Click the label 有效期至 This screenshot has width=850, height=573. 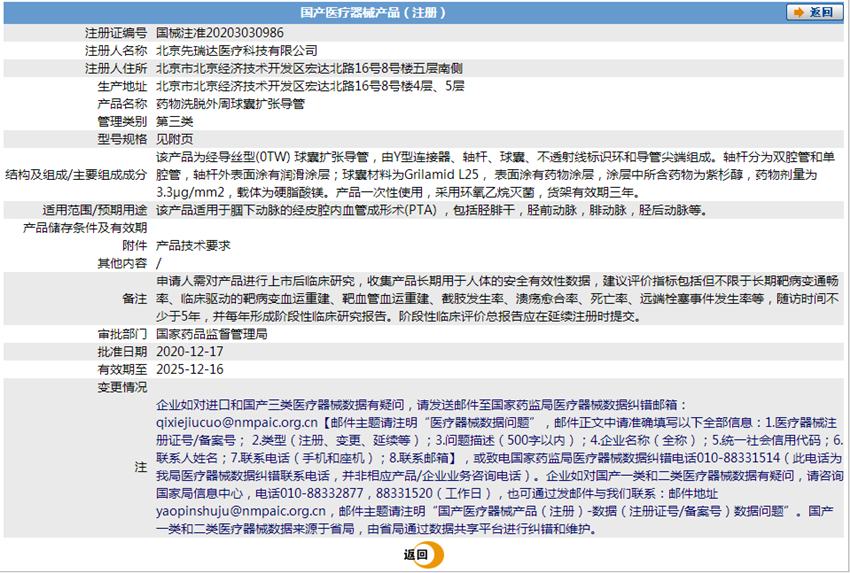122,369
